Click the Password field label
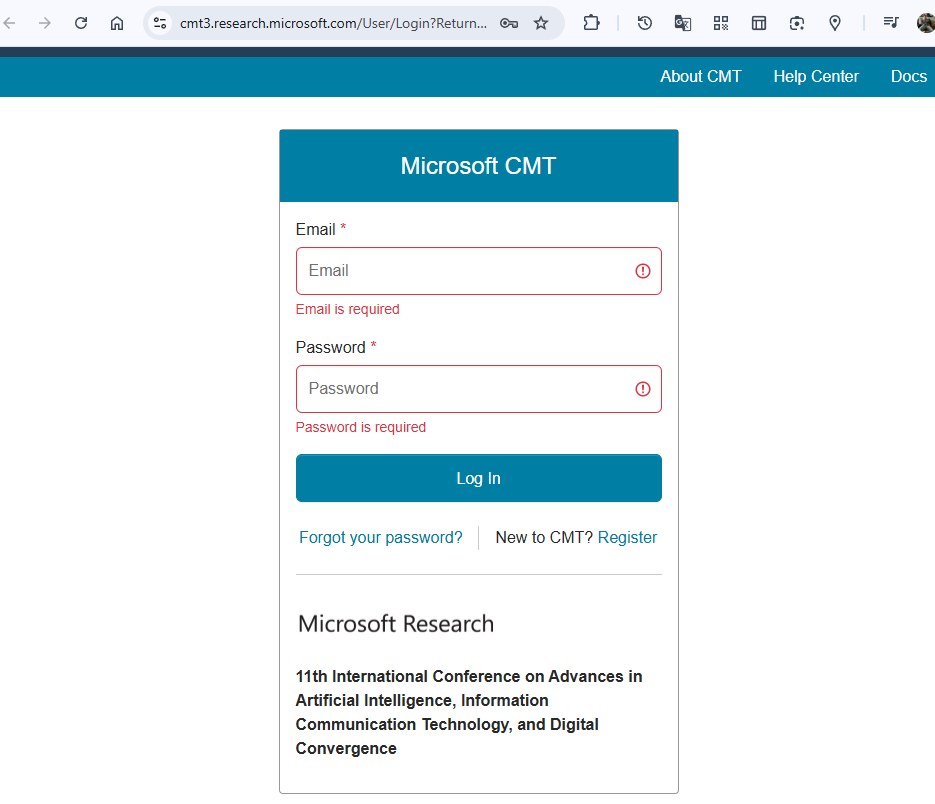 pyautogui.click(x=330, y=348)
